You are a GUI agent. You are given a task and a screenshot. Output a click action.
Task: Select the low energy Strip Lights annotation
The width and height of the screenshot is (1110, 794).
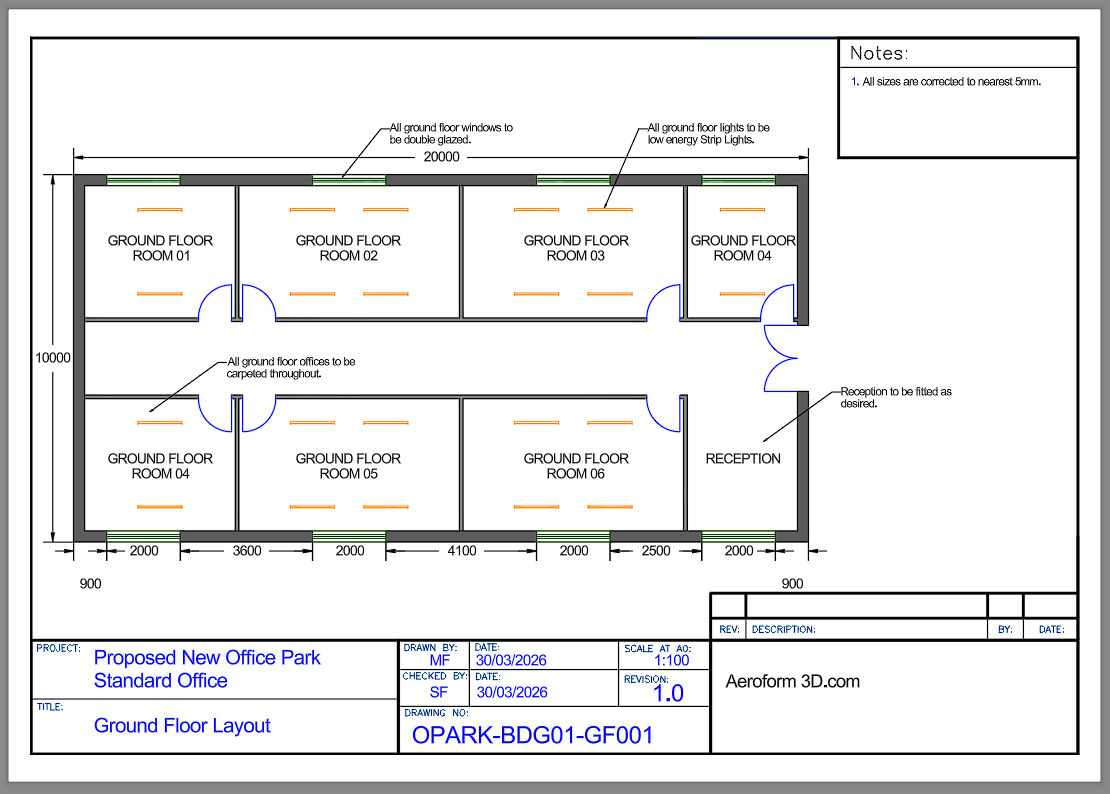coord(709,133)
